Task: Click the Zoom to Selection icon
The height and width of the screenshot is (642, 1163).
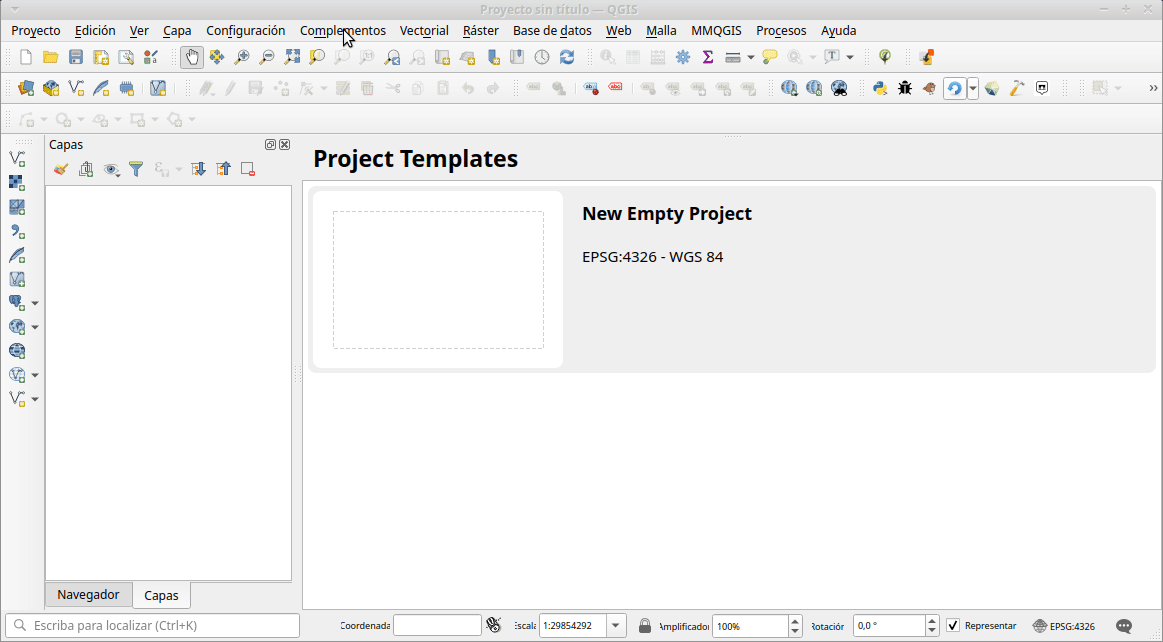Action: tap(317, 57)
